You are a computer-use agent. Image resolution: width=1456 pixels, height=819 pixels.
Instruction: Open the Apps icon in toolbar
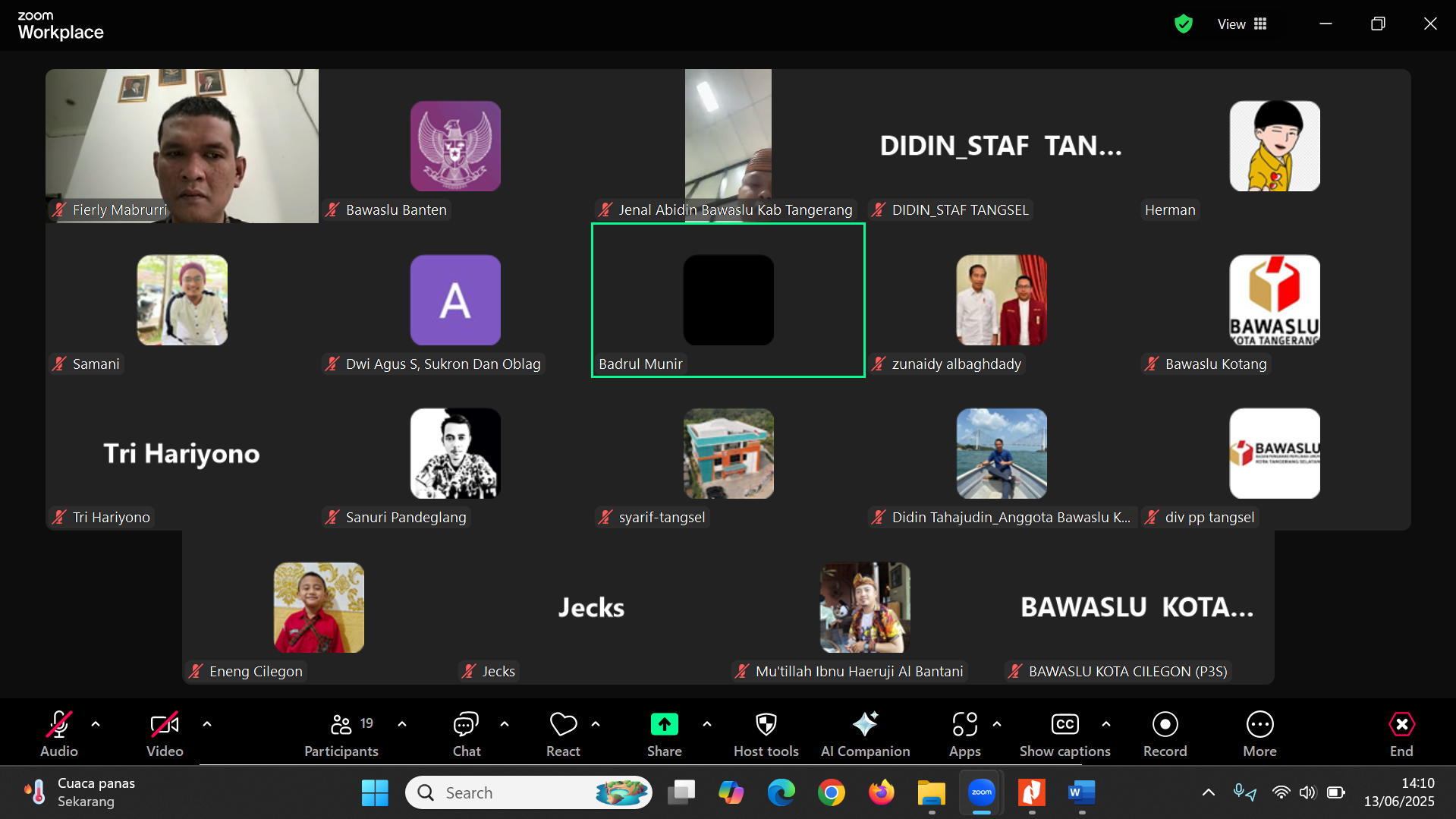(964, 732)
